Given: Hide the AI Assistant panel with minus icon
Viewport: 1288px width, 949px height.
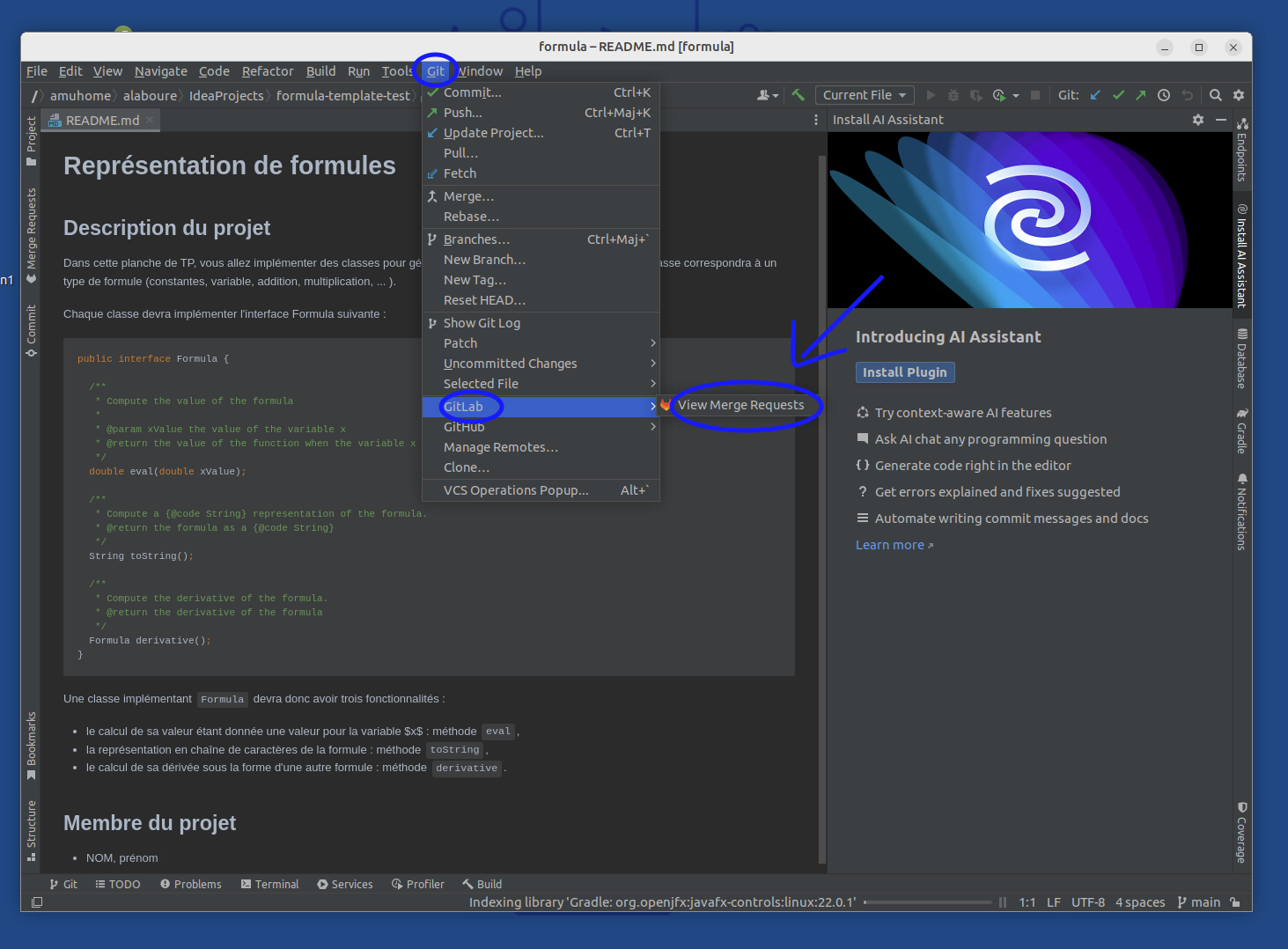Looking at the screenshot, I should click(1221, 120).
